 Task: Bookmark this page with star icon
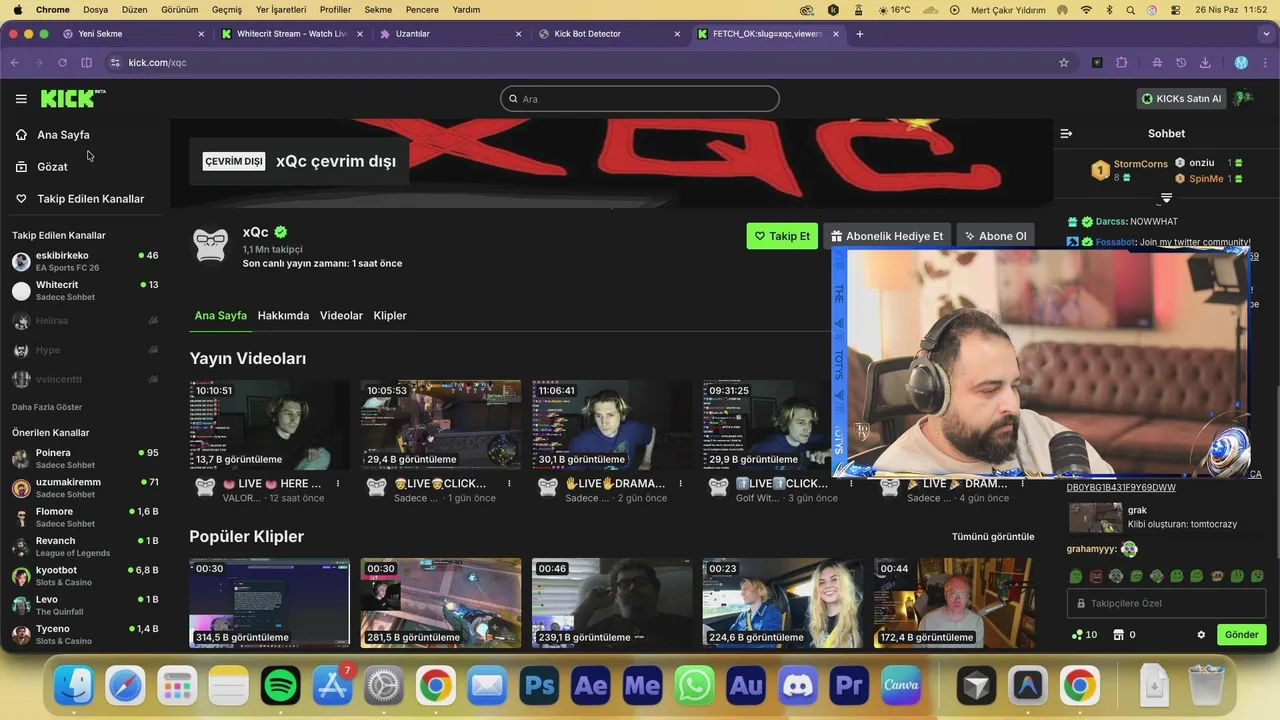click(x=1064, y=62)
